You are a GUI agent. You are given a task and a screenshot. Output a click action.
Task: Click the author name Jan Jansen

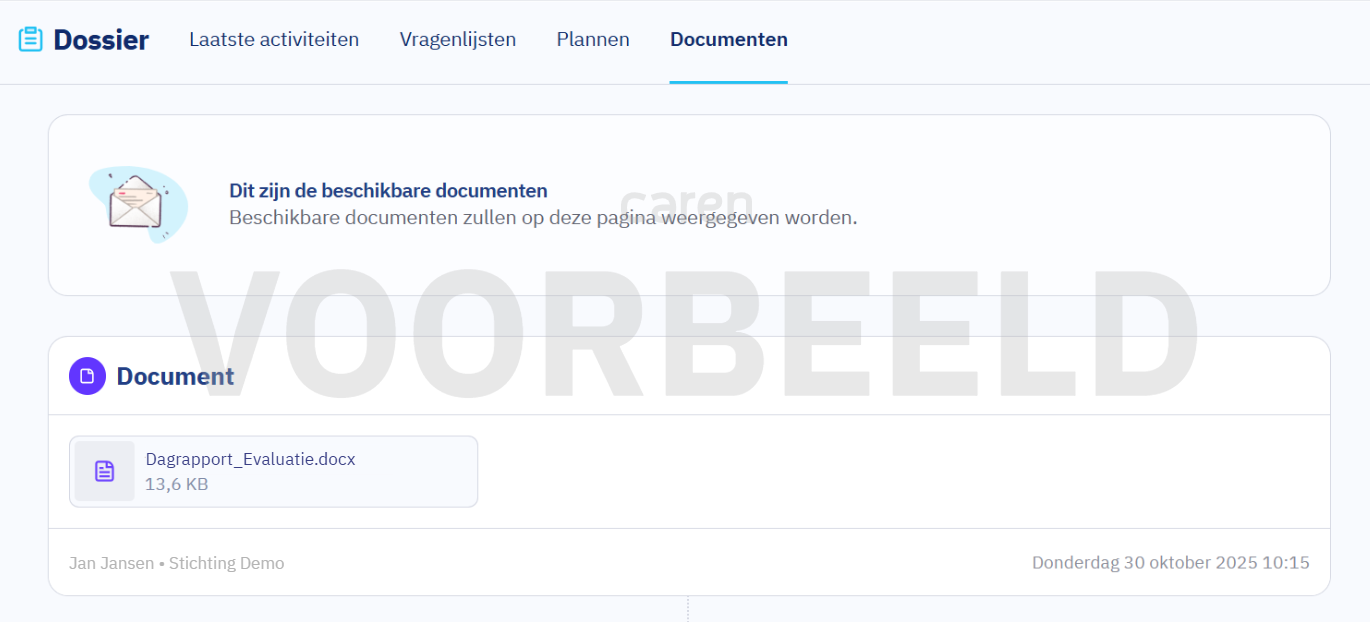(109, 563)
